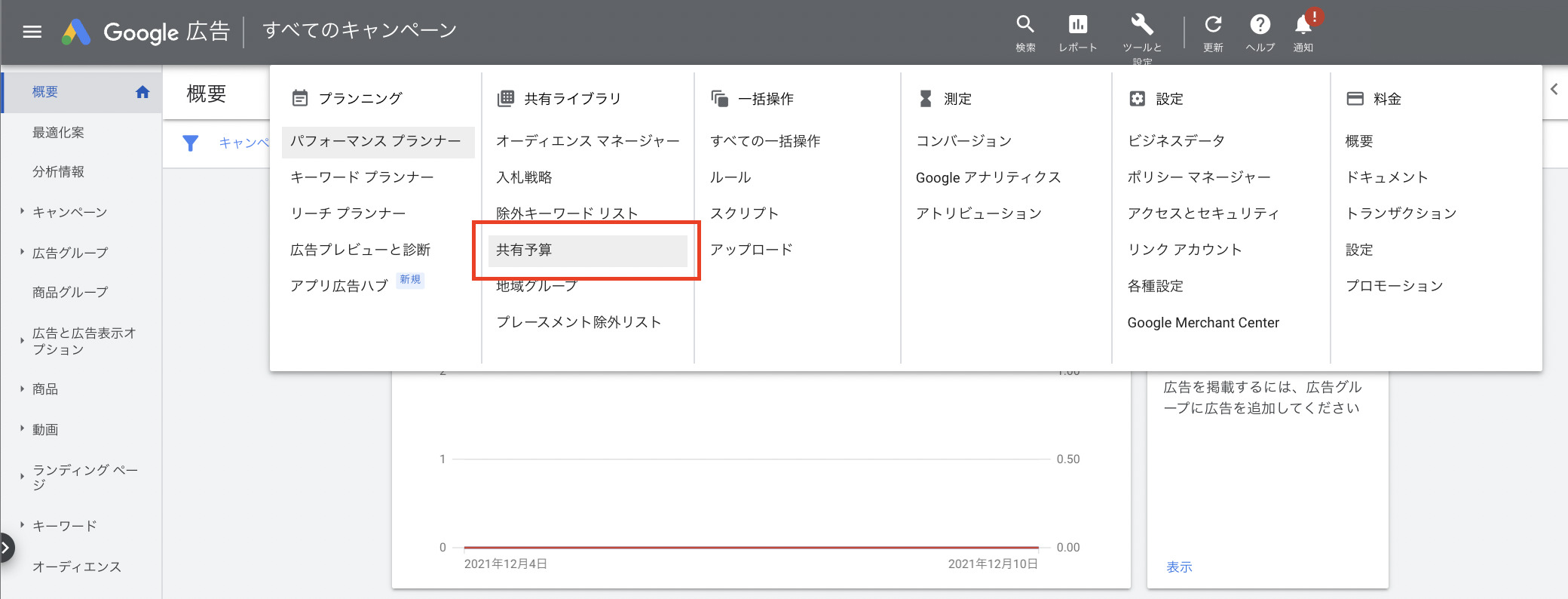Image resolution: width=1568 pixels, height=599 pixels.
Task: Open the Help (ヘルプ) question mark icon
Action: click(1260, 25)
